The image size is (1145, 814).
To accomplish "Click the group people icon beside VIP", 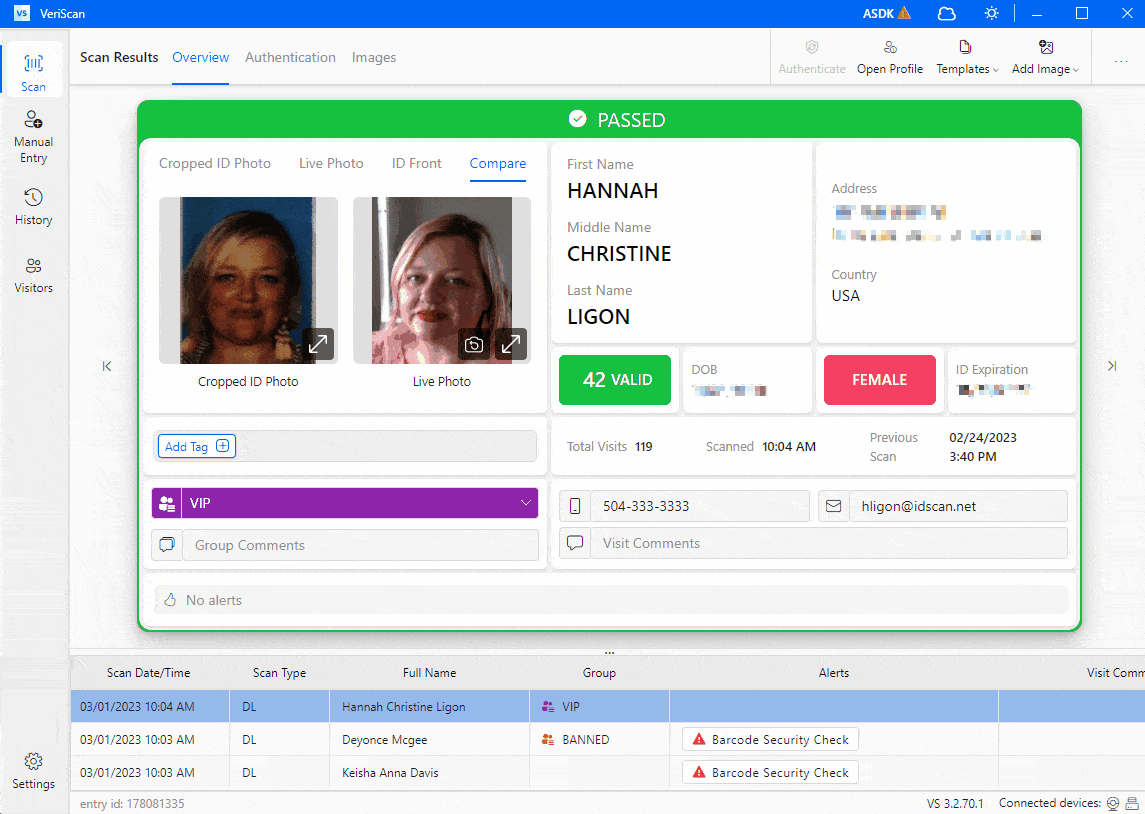I will [x=166, y=503].
